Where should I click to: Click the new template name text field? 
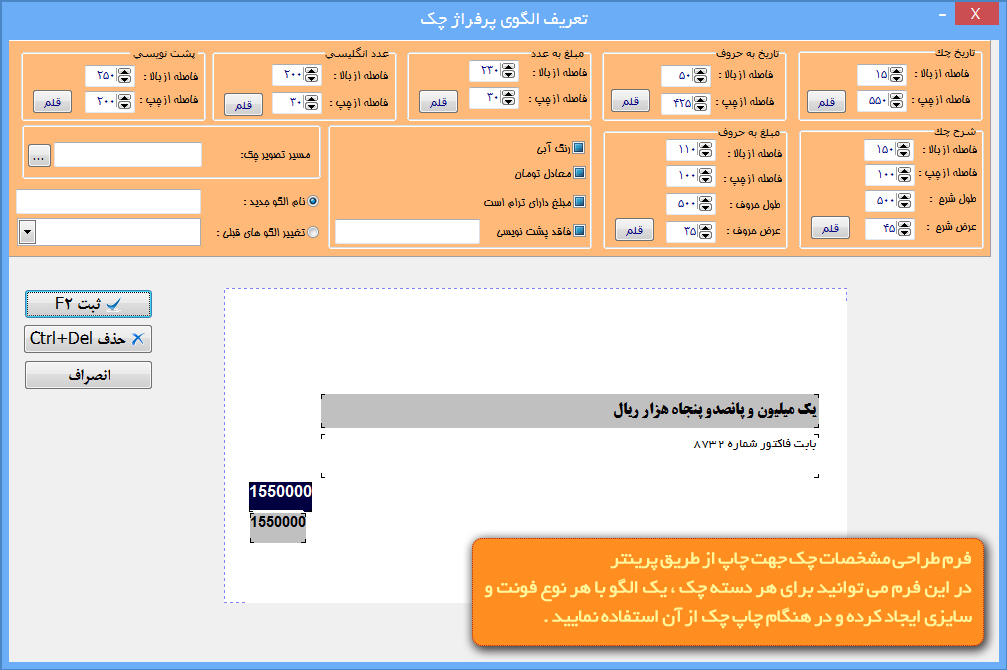[x=108, y=201]
